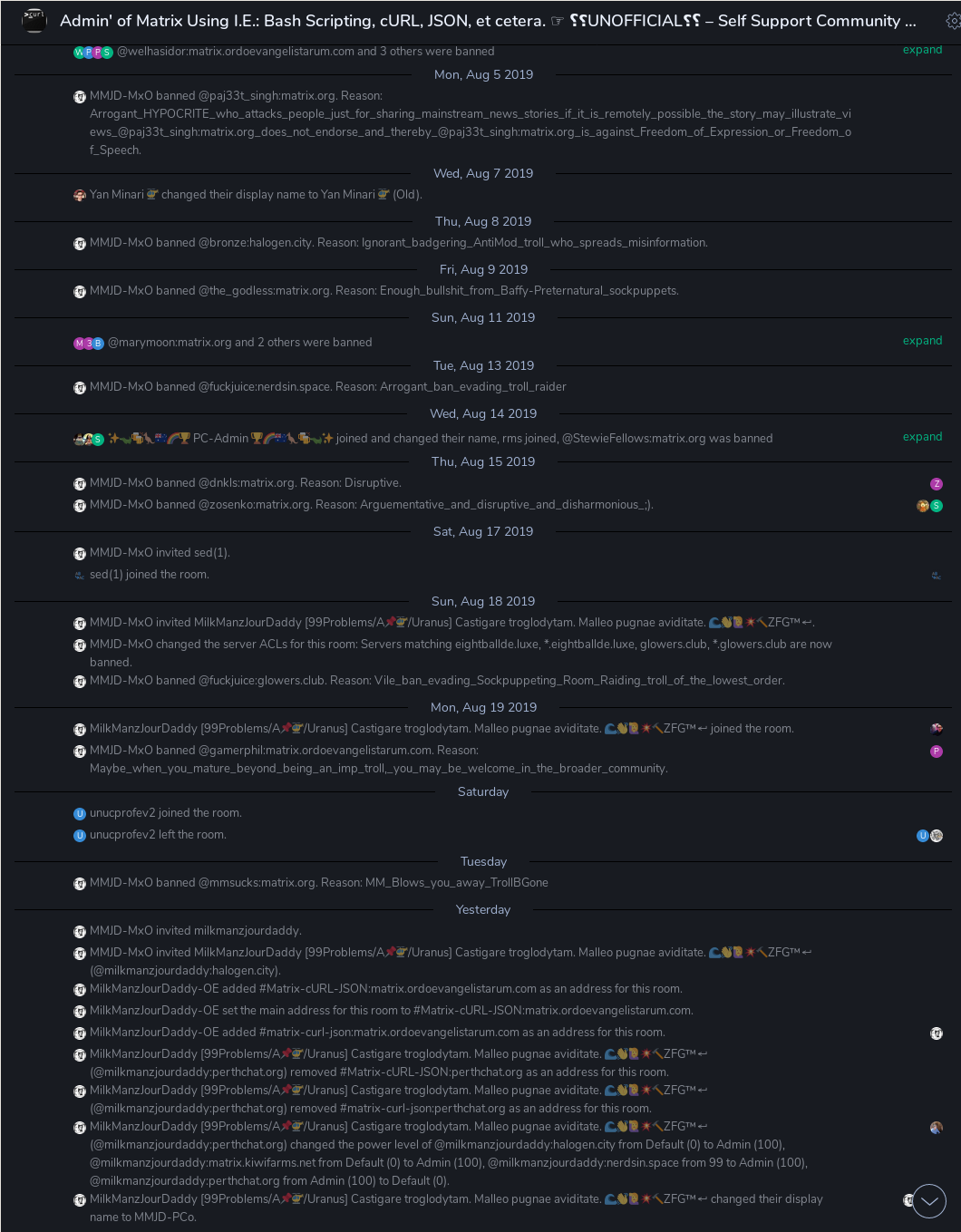The height and width of the screenshot is (1232, 961).
Task: Expand the '@marymoon and 2 others were banned' summary
Action: tap(922, 341)
